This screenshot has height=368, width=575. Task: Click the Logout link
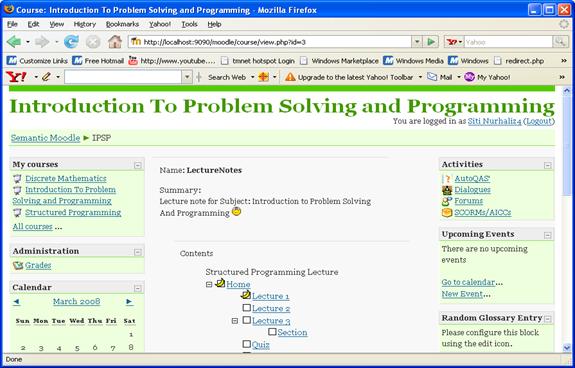click(x=539, y=121)
